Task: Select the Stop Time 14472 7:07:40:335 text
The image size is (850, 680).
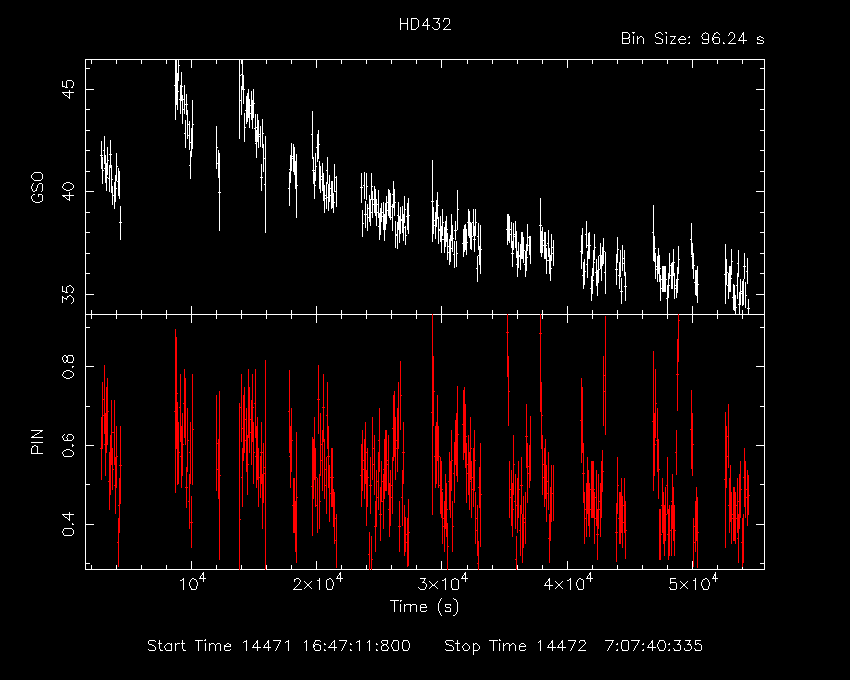Action: click(573, 646)
